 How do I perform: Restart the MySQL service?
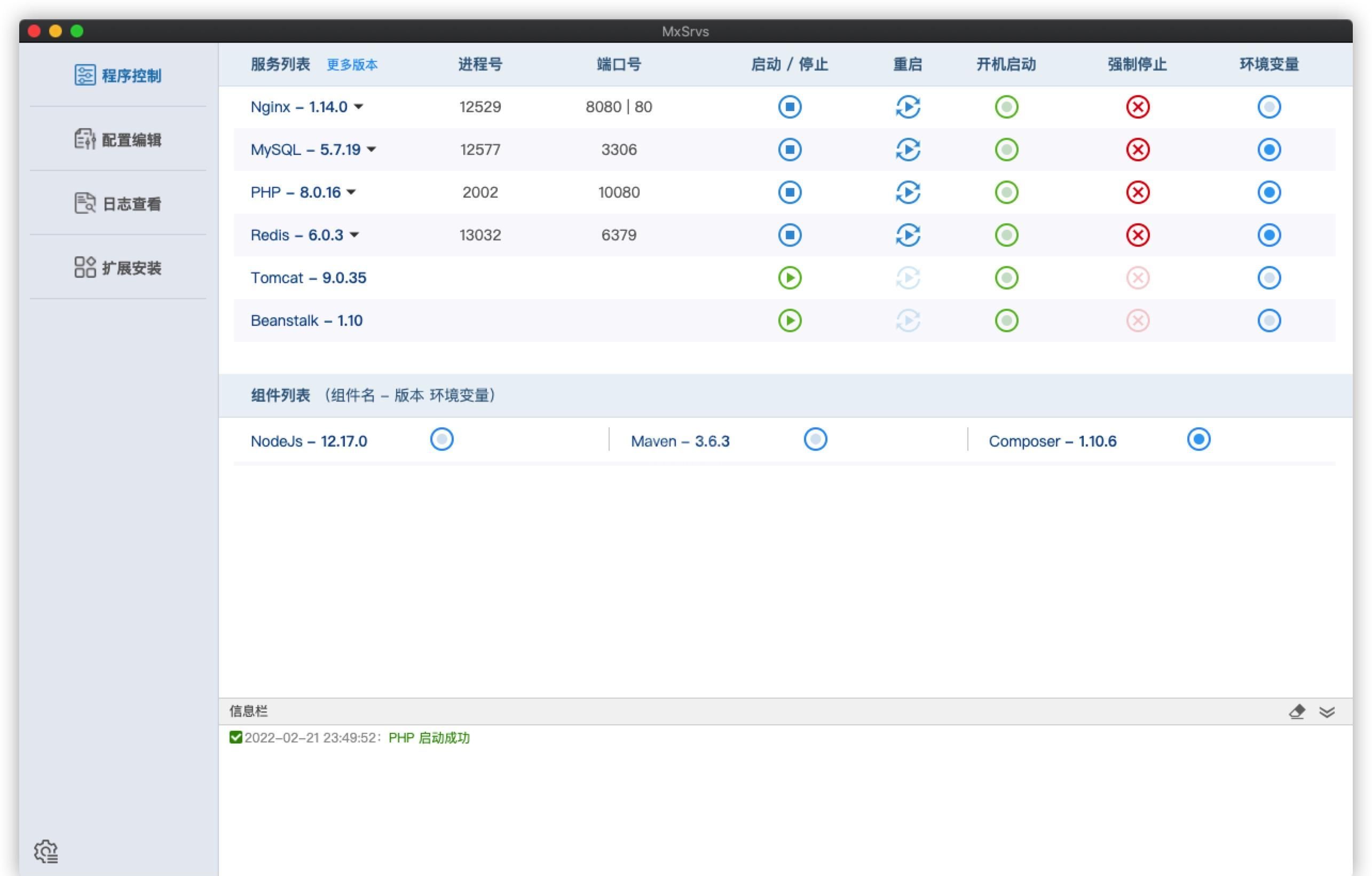pos(908,150)
